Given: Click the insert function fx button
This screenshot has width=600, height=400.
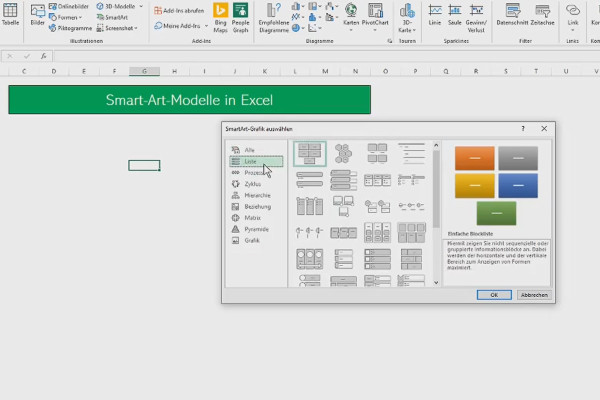Looking at the screenshot, I should pyautogui.click(x=44, y=56).
